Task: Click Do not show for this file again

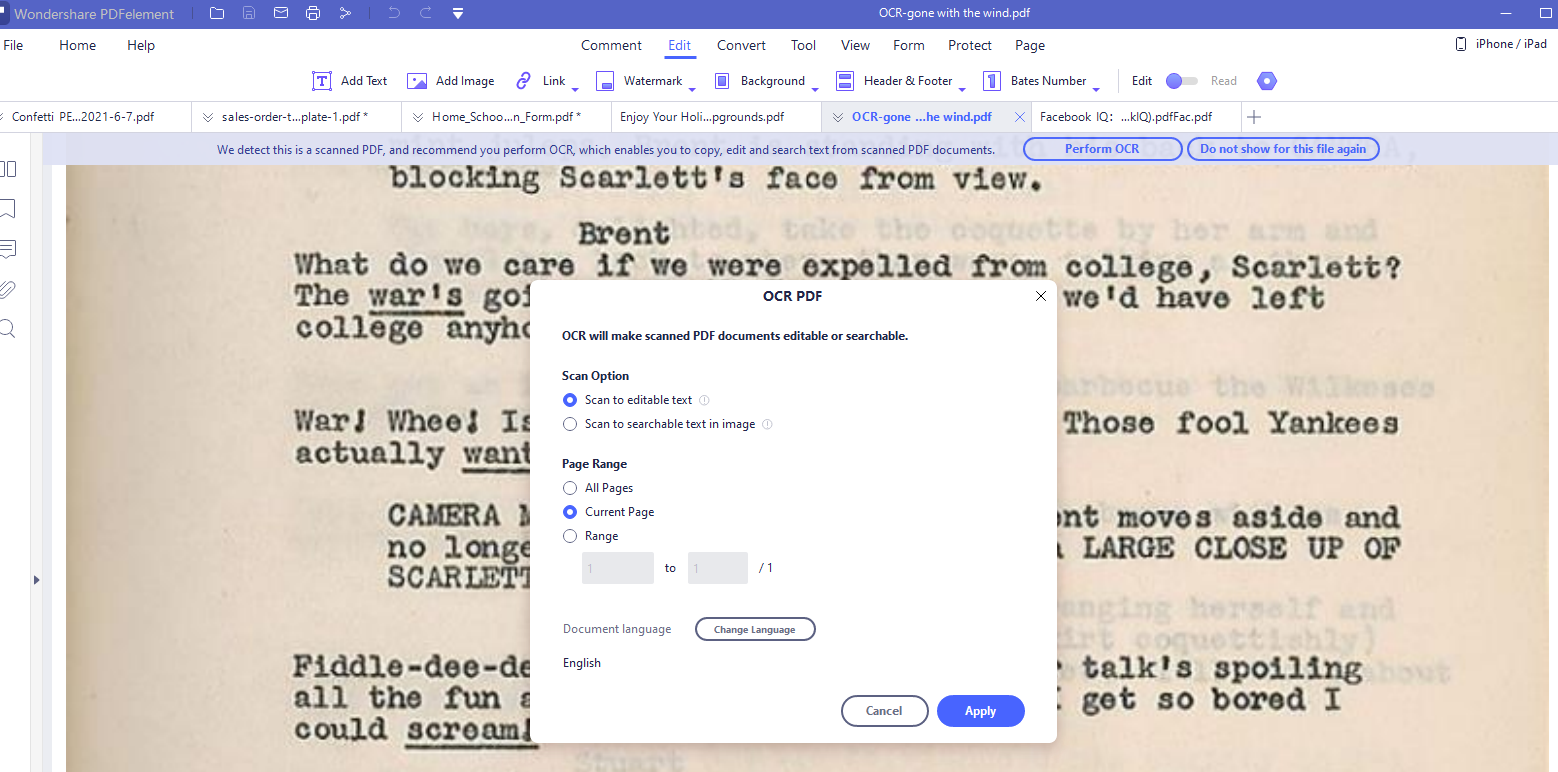Action: click(1283, 149)
